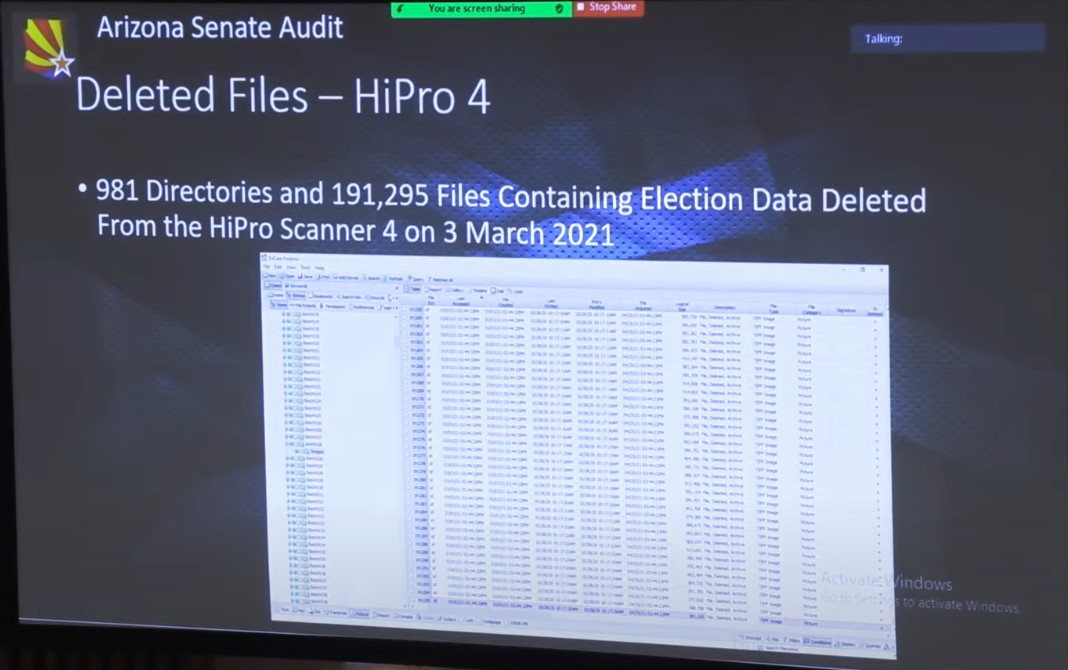The image size is (1068, 670).
Task: Open the Tools menu in EnCase
Action: (305, 267)
